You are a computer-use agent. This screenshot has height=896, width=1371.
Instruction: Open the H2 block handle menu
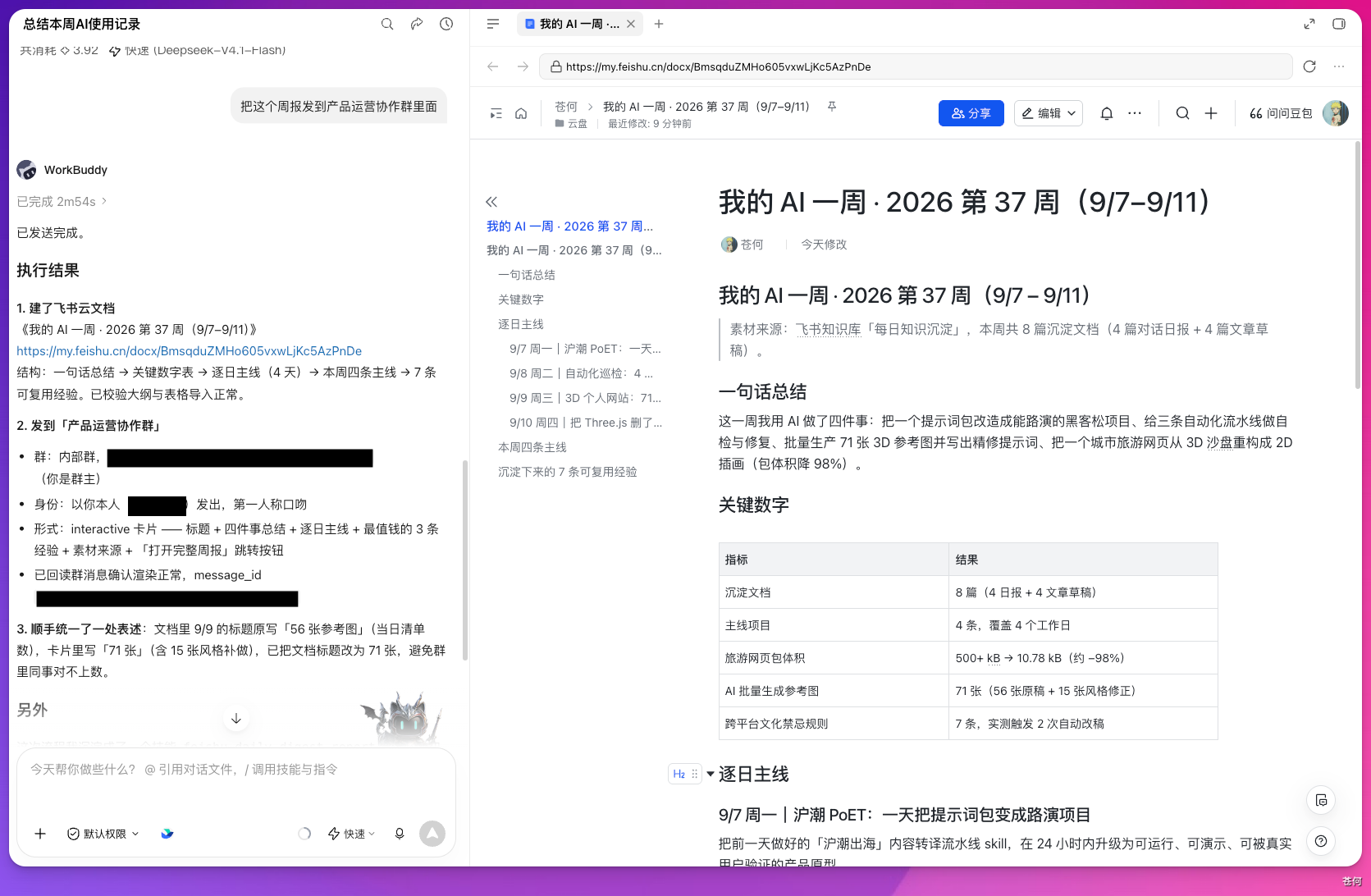685,774
